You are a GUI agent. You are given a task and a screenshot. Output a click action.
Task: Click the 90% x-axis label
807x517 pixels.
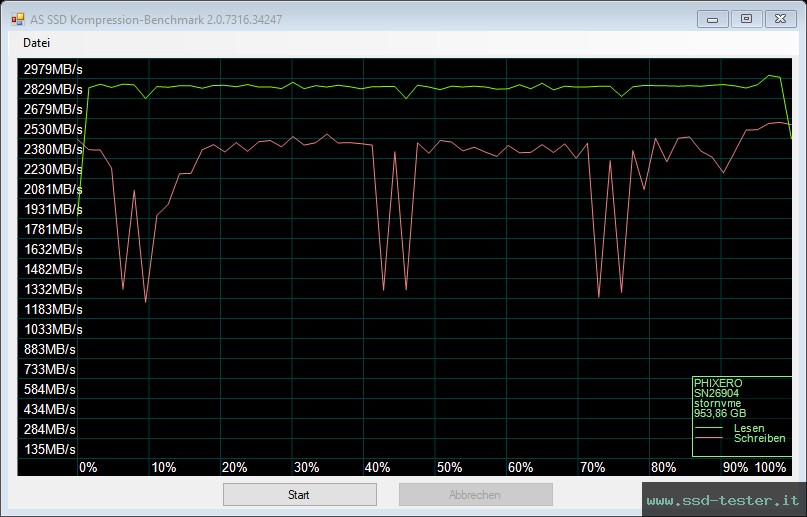point(735,467)
